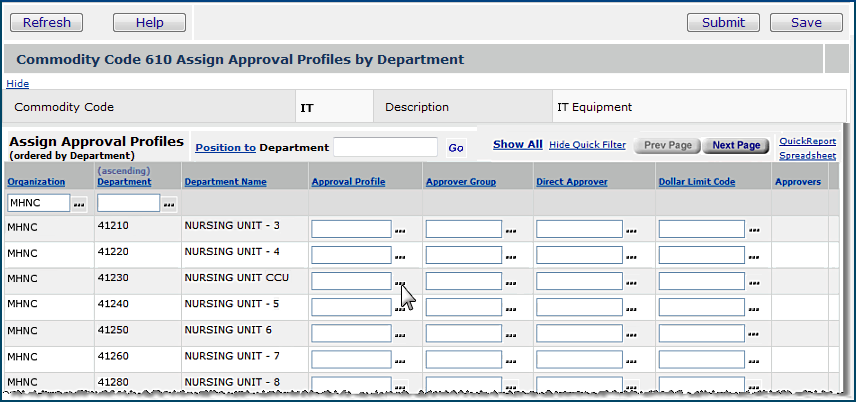Click Department filter lookup ellipsis icon
Screen dimensions: 856x402
[x=169, y=204]
